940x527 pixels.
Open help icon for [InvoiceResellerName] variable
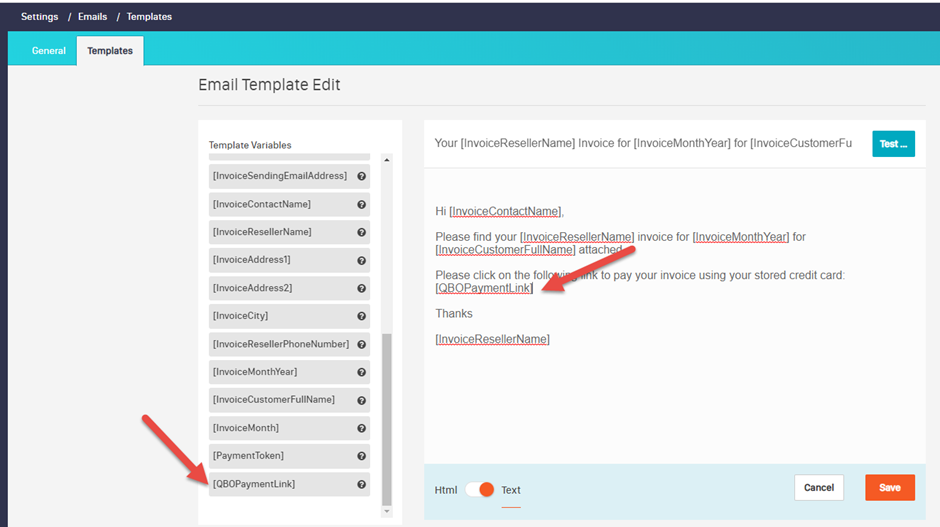(x=361, y=232)
